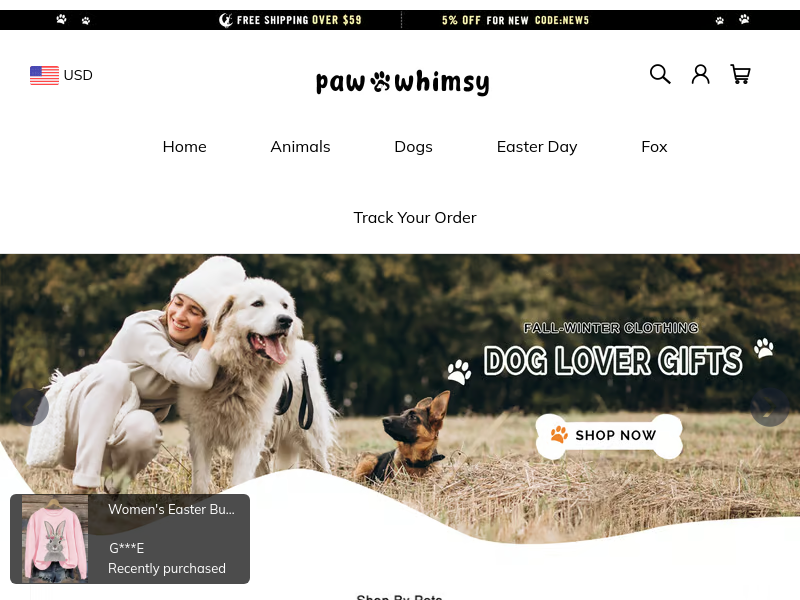Image resolution: width=800 pixels, height=600 pixels.
Task: Open Women's Easter Bu... recently purchased popup
Action: (x=130, y=539)
